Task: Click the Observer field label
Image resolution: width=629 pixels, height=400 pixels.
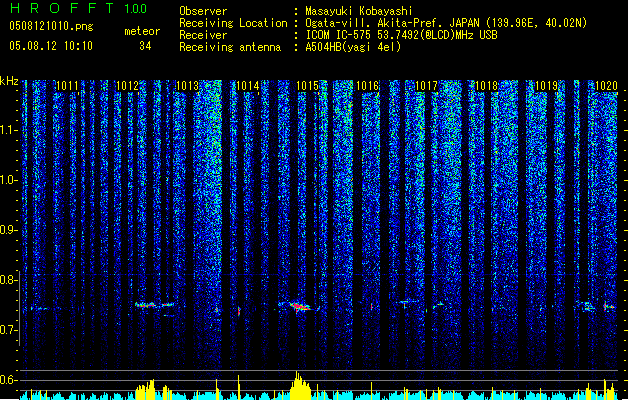Action: (203, 11)
